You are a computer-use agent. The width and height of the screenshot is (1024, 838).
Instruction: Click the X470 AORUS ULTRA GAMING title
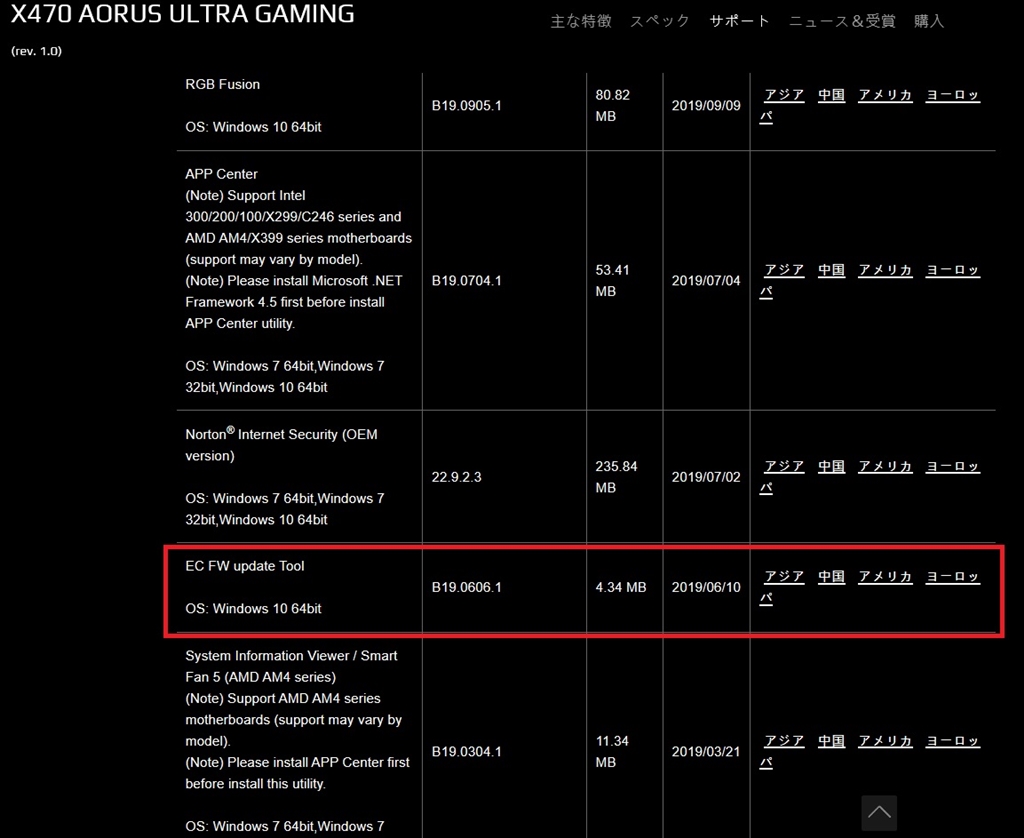[x=183, y=14]
